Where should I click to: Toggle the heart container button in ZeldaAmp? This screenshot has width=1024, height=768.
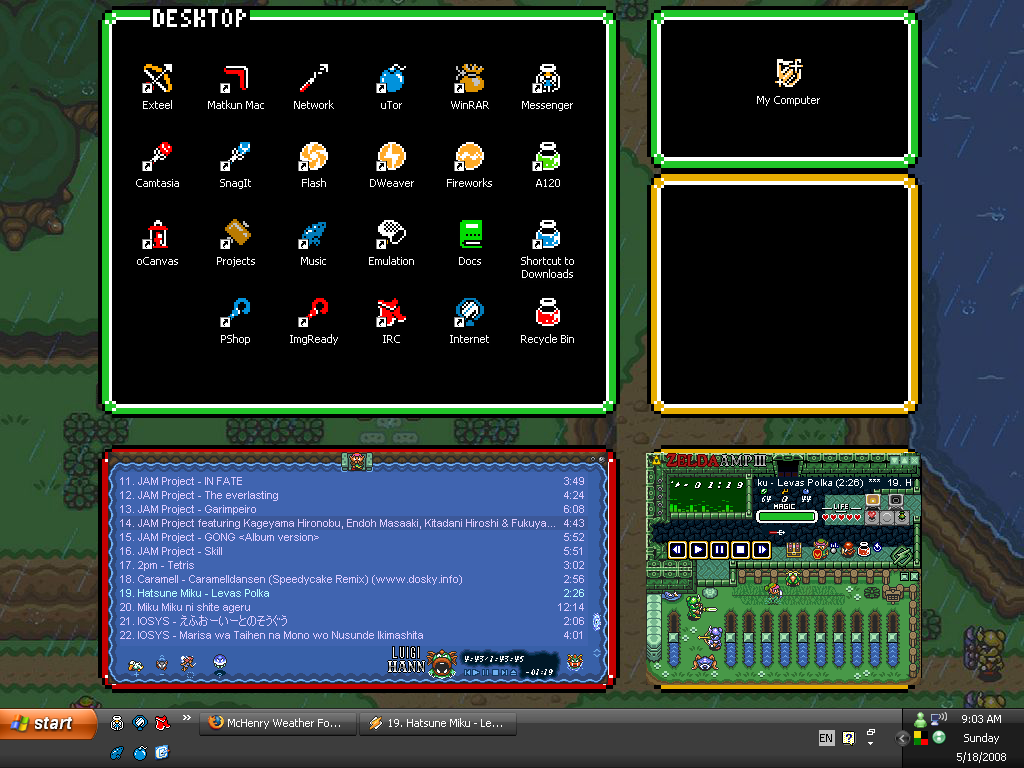tap(872, 517)
